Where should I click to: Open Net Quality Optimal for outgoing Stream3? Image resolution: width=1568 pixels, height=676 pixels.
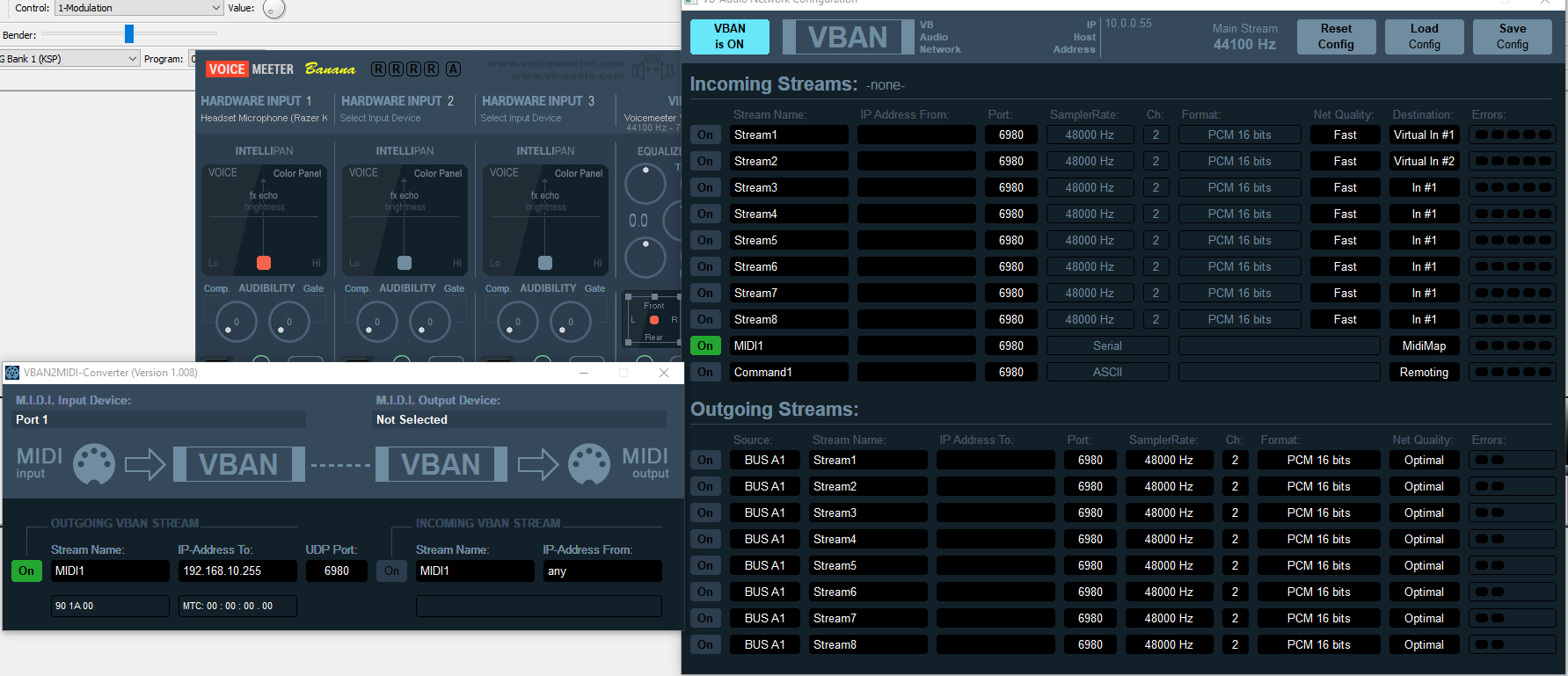1424,512
